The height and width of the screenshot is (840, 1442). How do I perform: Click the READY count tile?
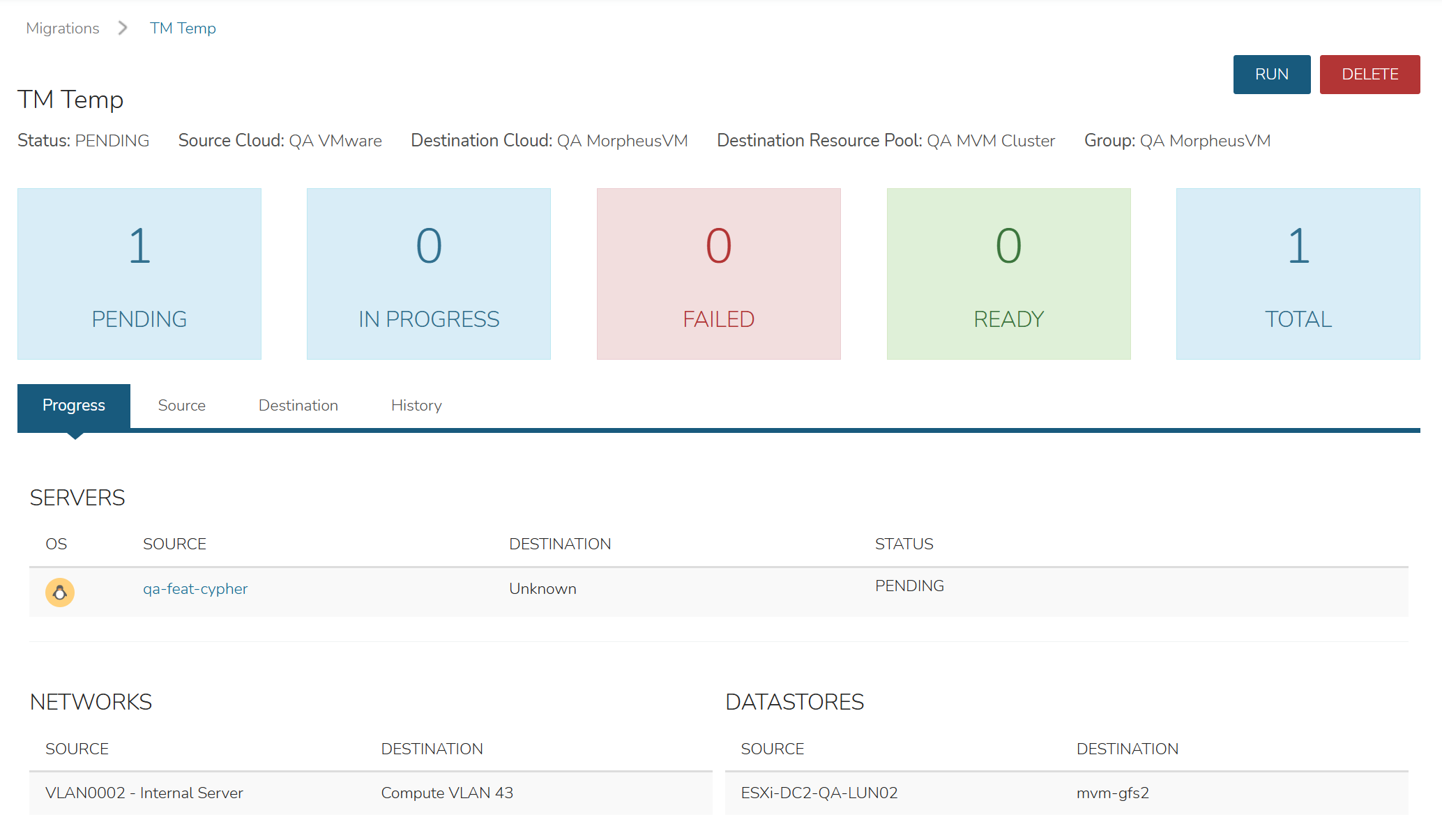coord(1009,274)
